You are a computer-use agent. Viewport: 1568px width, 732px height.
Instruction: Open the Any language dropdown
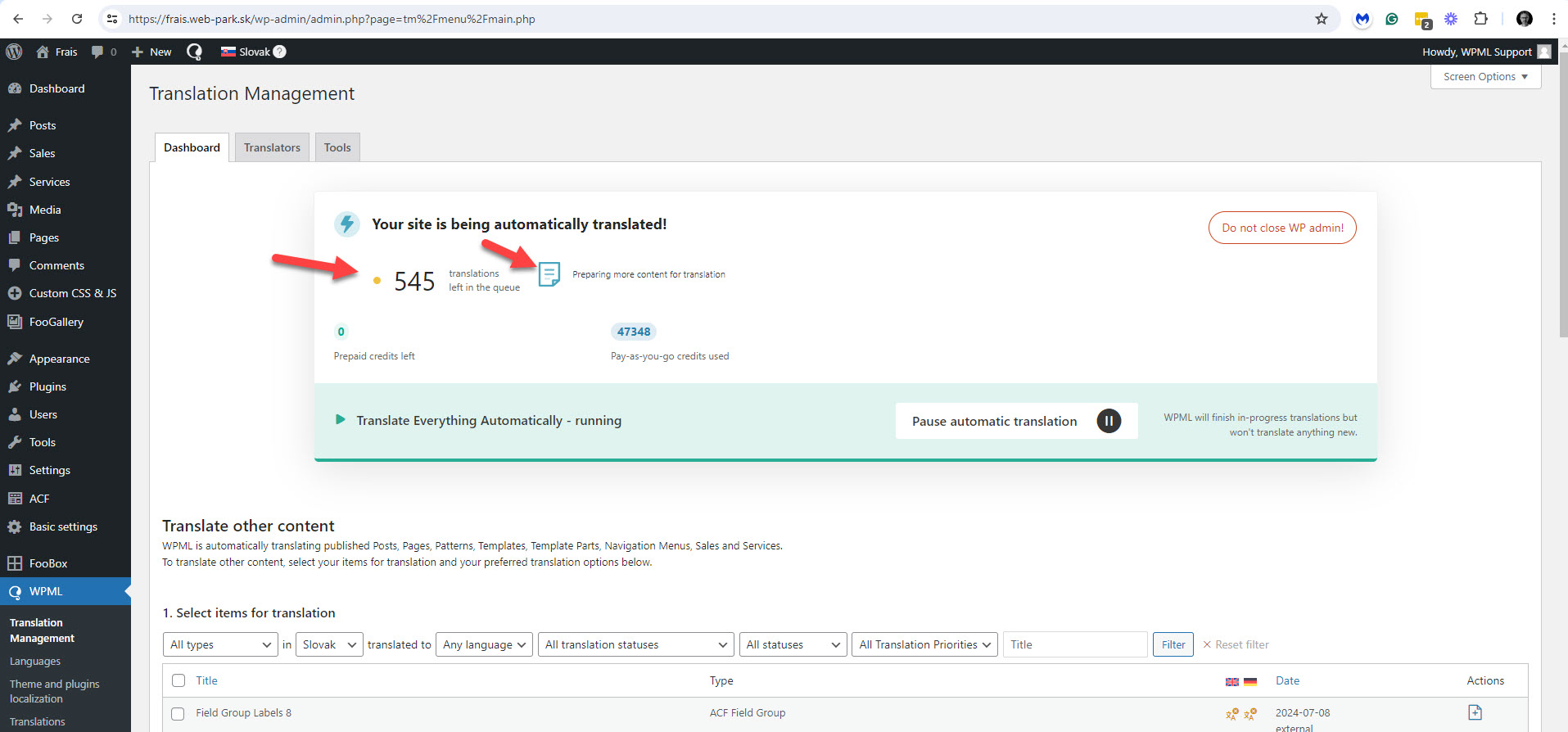pyautogui.click(x=484, y=644)
